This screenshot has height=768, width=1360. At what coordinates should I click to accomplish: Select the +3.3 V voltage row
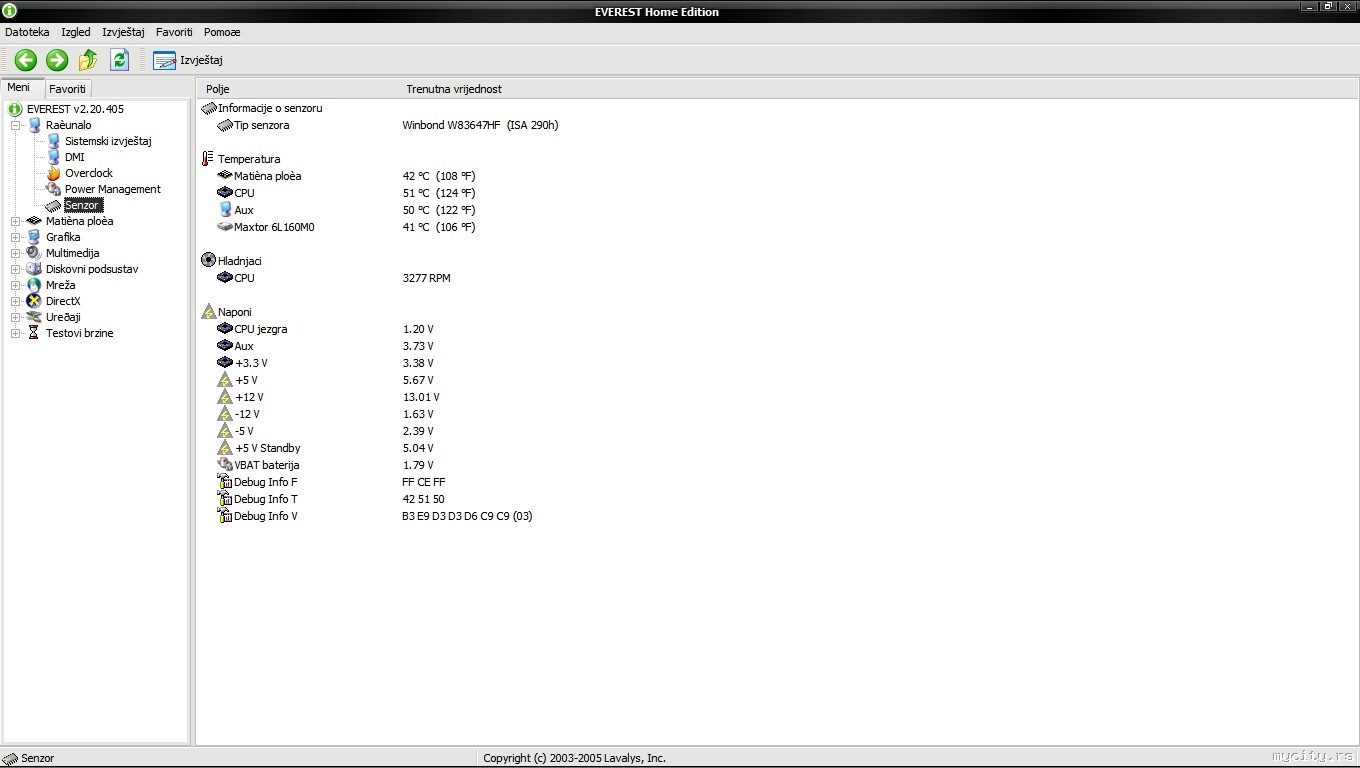325,363
